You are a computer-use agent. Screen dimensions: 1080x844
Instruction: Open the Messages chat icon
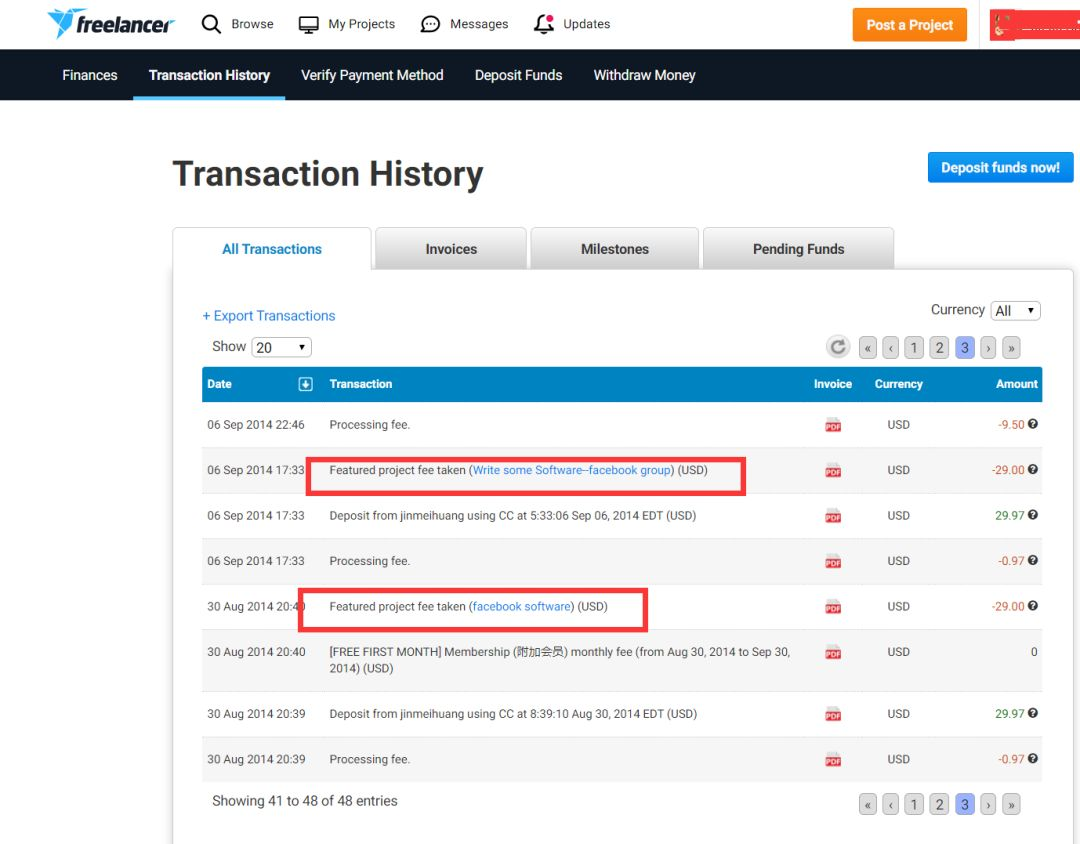(x=430, y=25)
